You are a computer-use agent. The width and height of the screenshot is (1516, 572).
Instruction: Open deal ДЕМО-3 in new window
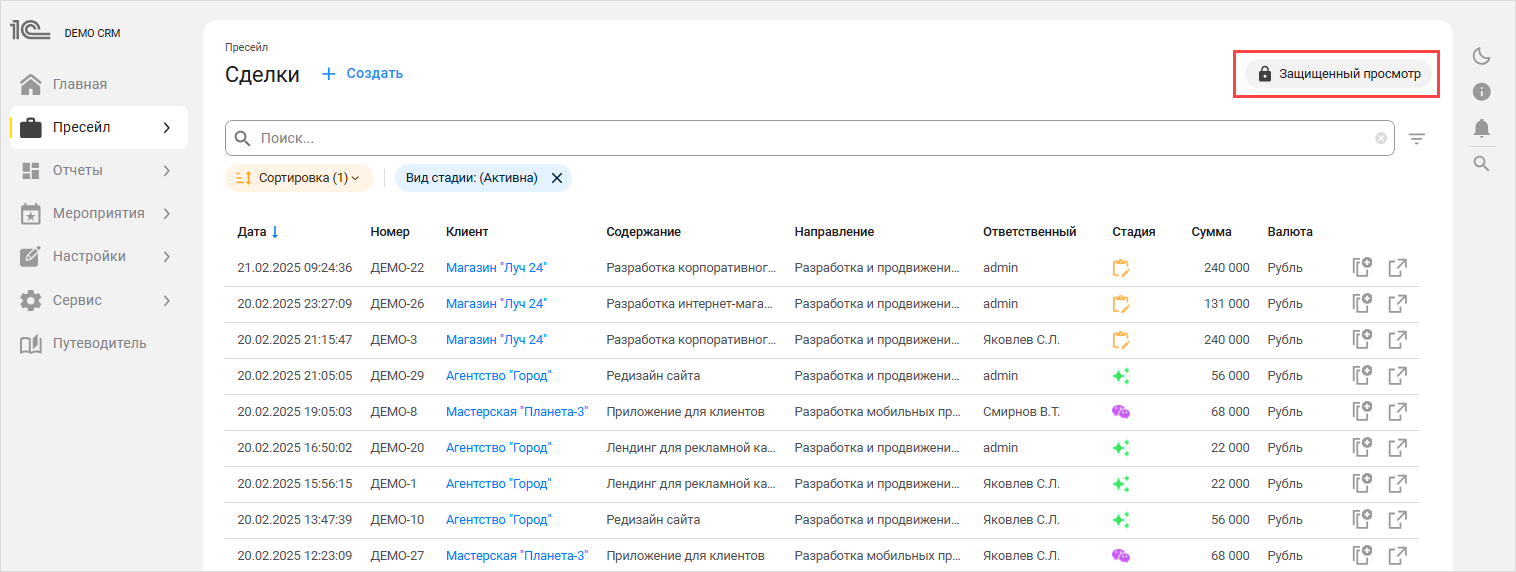click(x=1398, y=340)
